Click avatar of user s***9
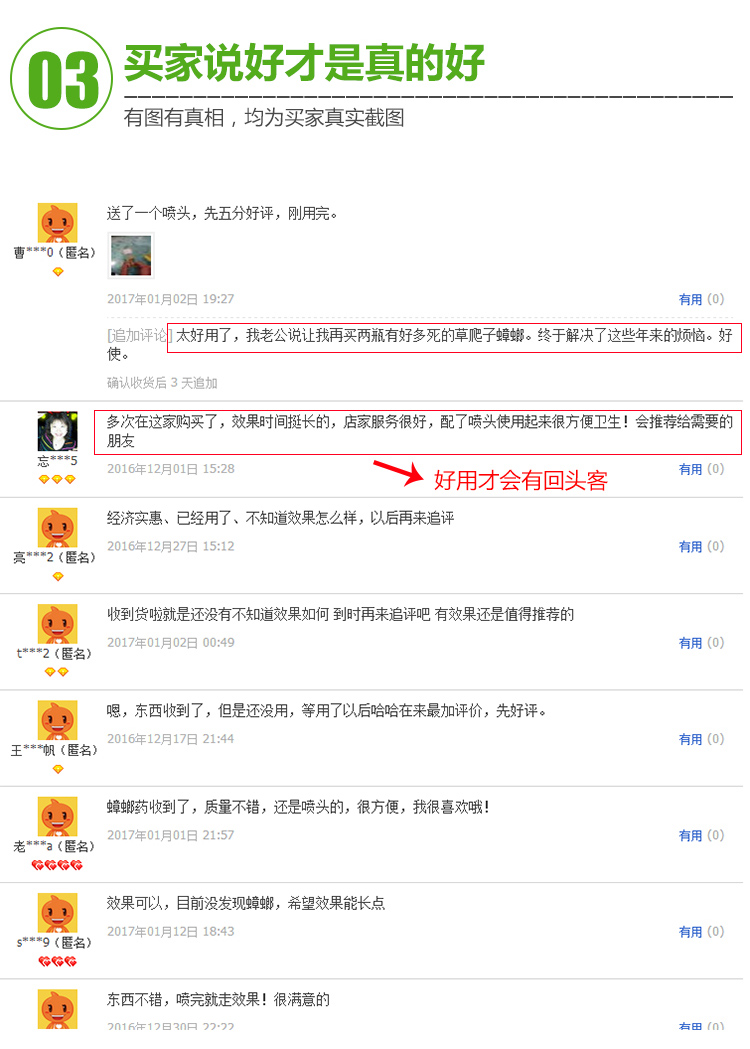The image size is (750, 1049). pyautogui.click(x=58, y=913)
